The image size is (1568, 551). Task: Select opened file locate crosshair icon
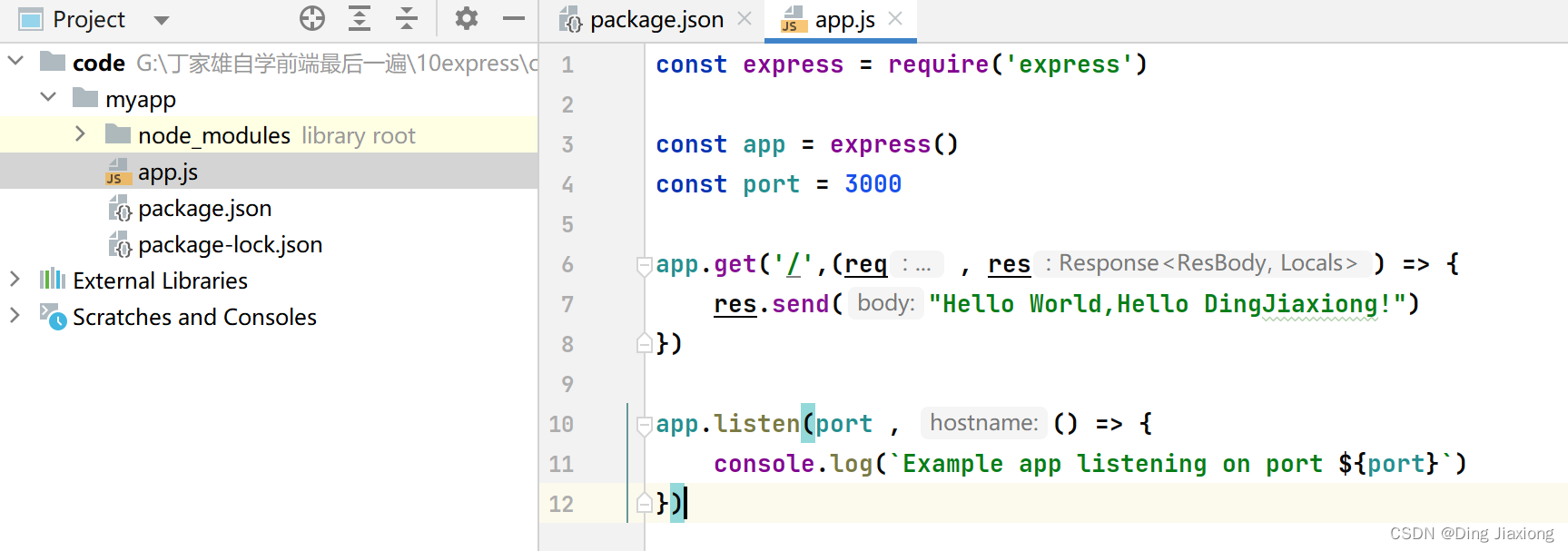click(312, 18)
